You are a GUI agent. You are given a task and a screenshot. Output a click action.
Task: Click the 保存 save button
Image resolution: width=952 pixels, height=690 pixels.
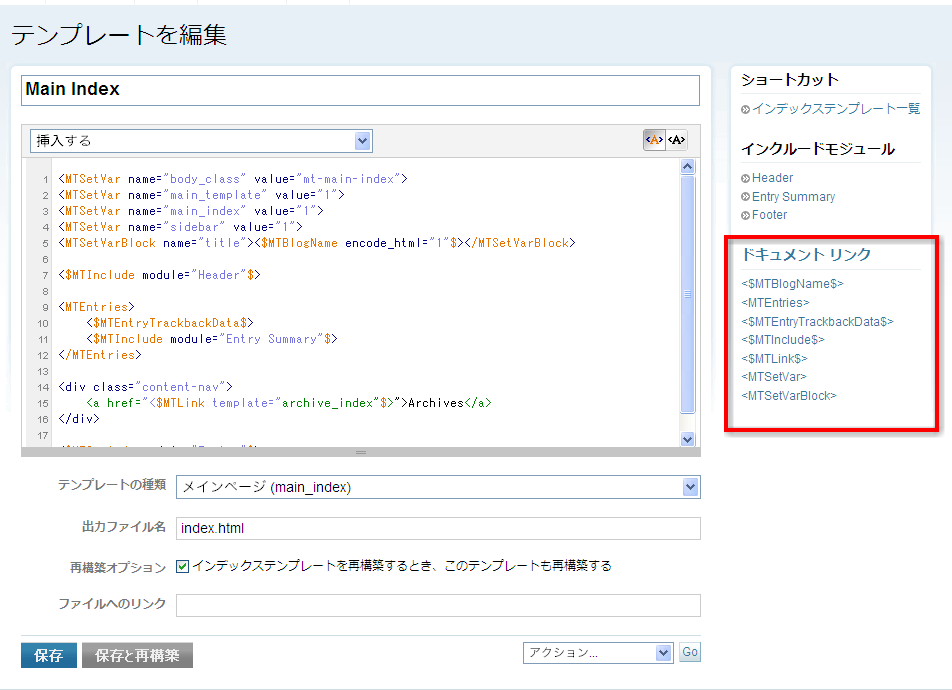48,656
